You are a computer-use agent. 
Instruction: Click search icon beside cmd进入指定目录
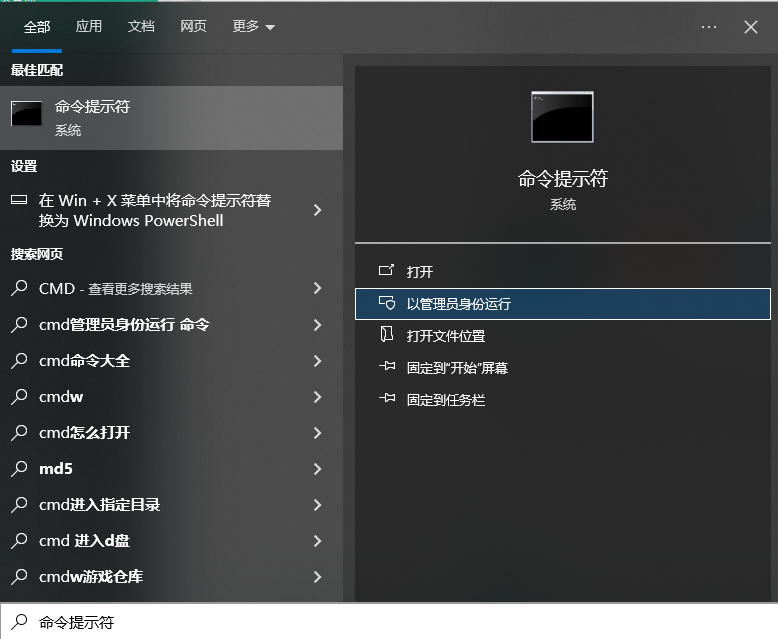pos(19,505)
